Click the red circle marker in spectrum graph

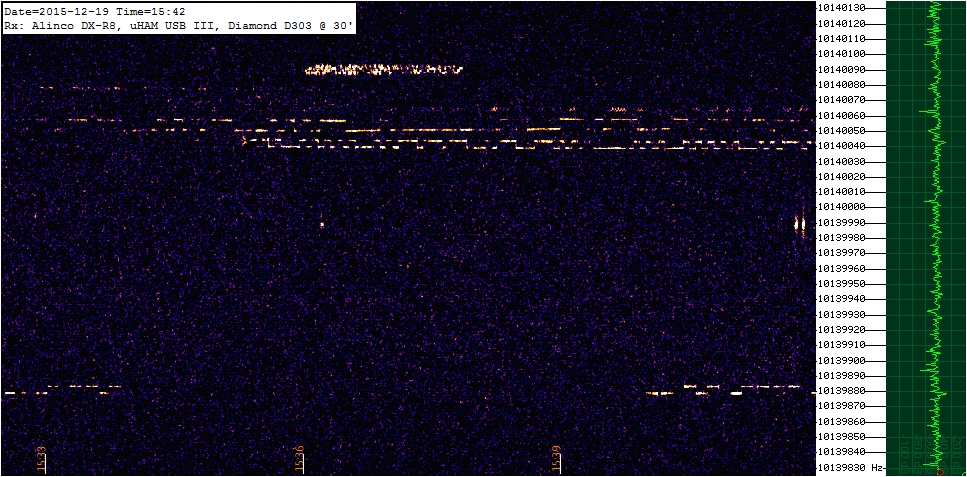(x=941, y=471)
